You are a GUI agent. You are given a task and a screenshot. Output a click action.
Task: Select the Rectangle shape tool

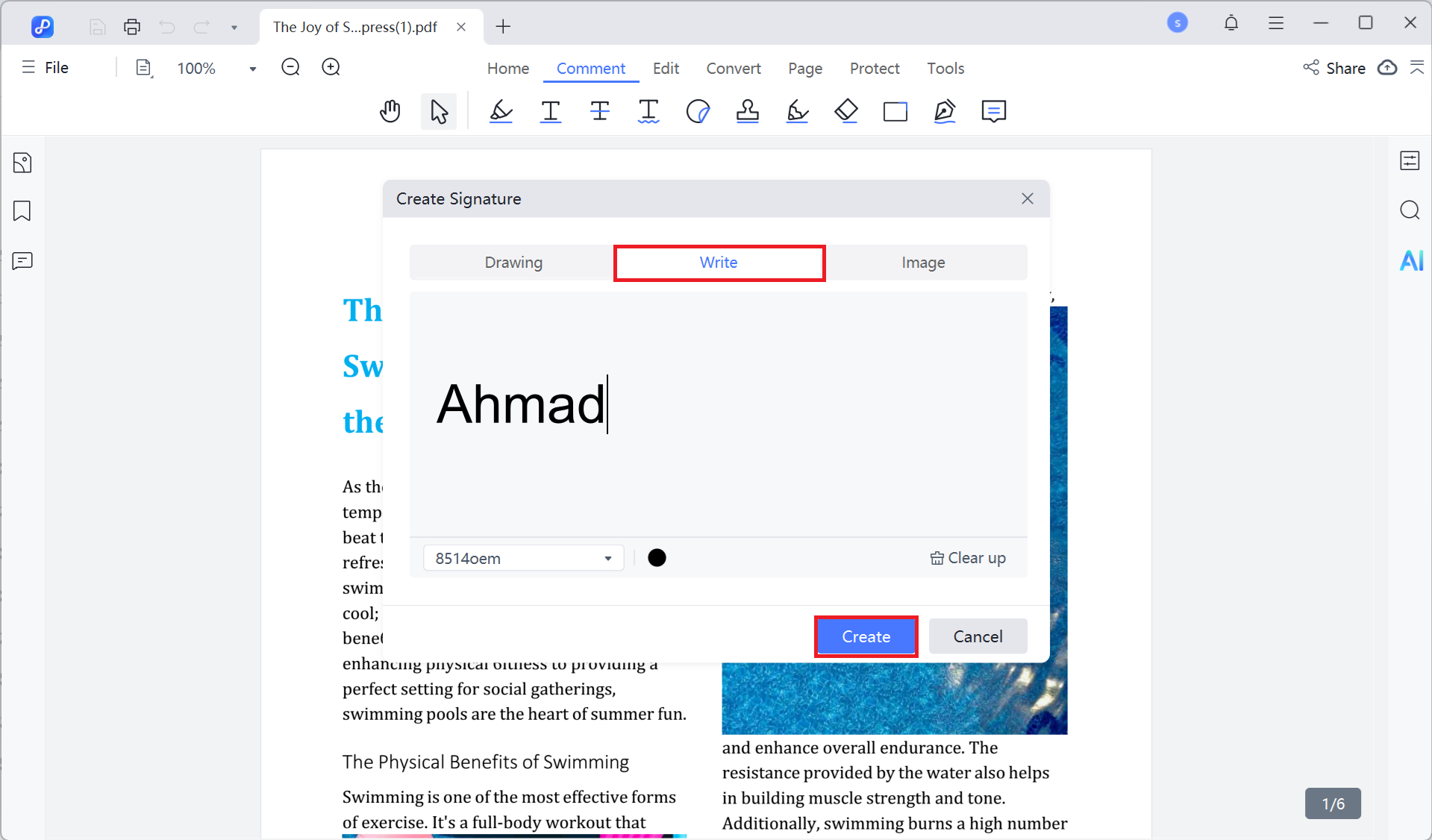click(x=895, y=111)
